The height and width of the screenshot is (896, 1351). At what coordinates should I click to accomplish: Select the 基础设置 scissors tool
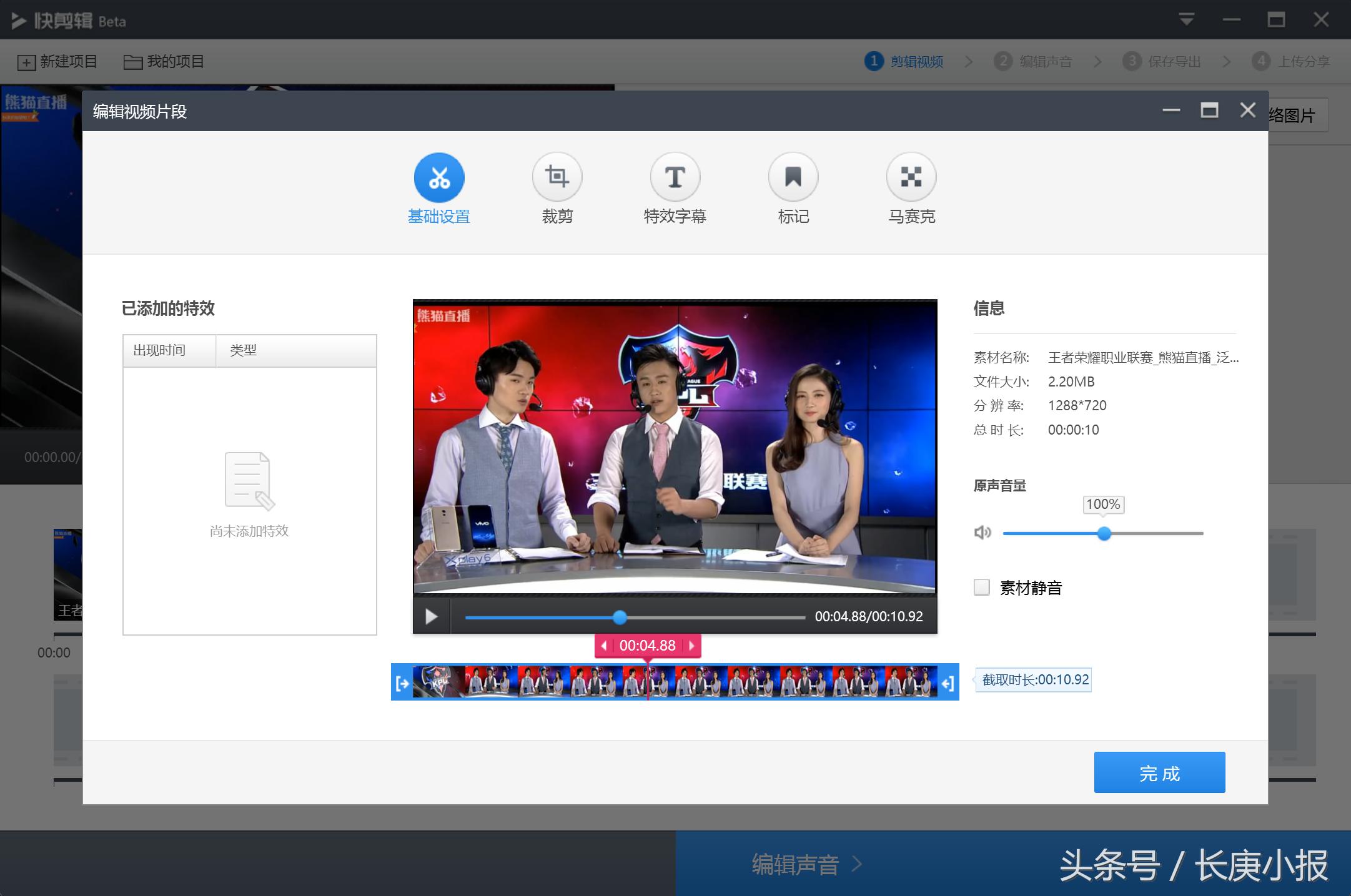[x=438, y=178]
